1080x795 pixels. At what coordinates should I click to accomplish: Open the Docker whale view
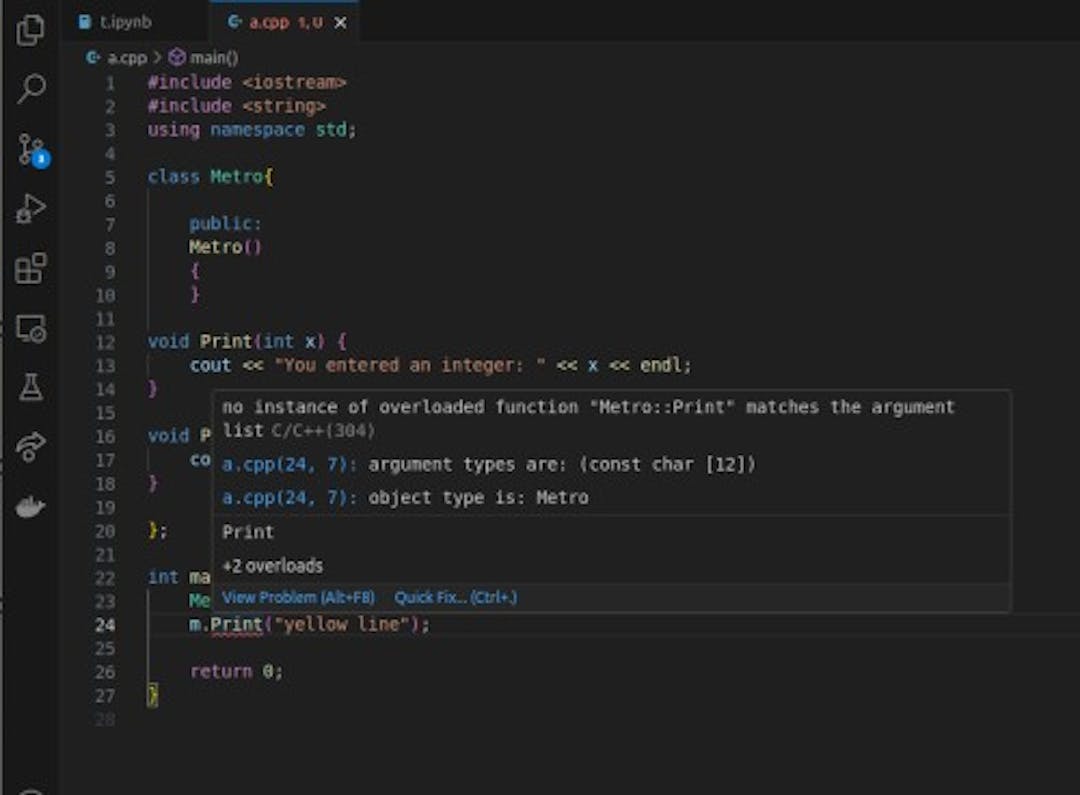[31, 507]
